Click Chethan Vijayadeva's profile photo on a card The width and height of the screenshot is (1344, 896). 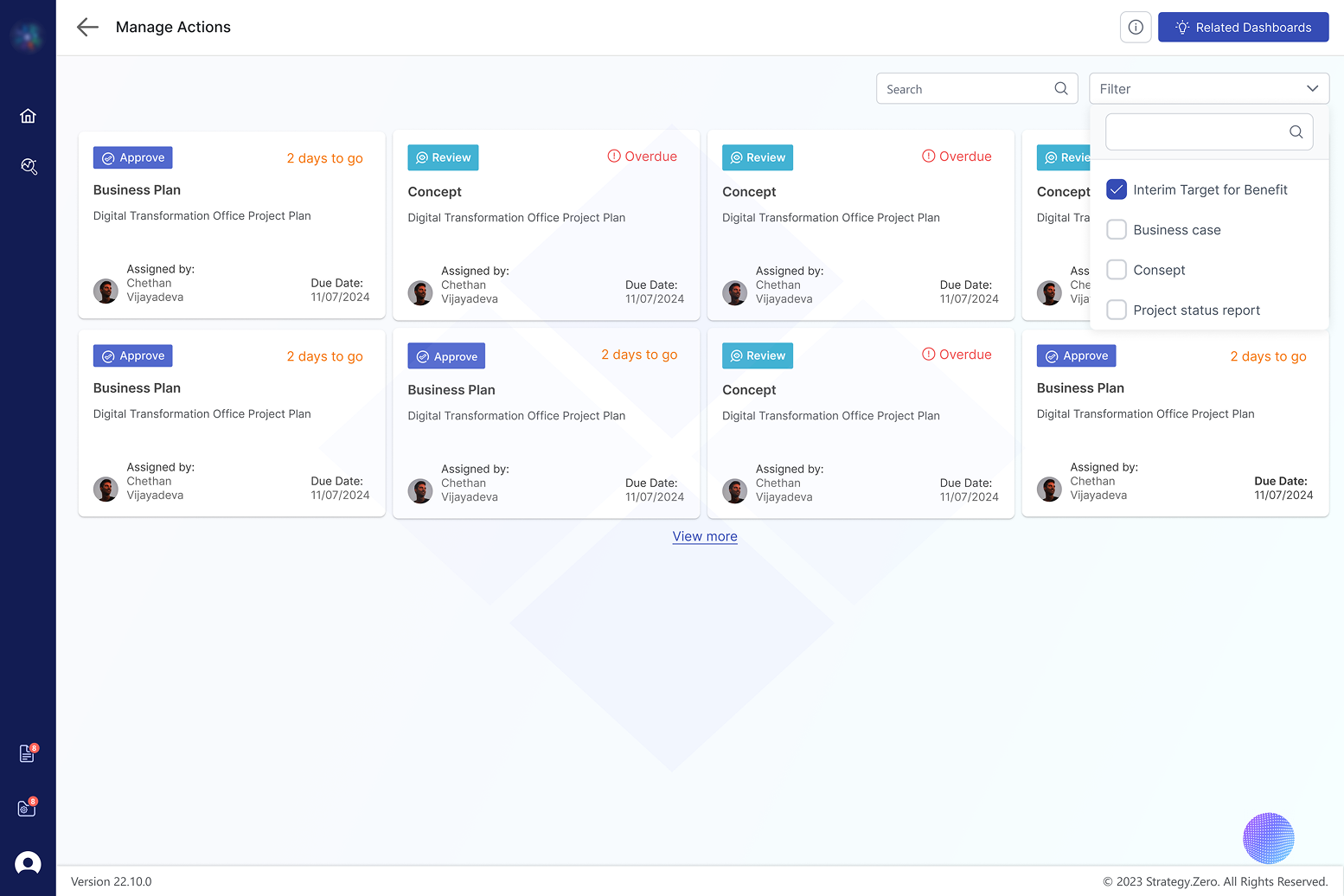pyautogui.click(x=106, y=291)
